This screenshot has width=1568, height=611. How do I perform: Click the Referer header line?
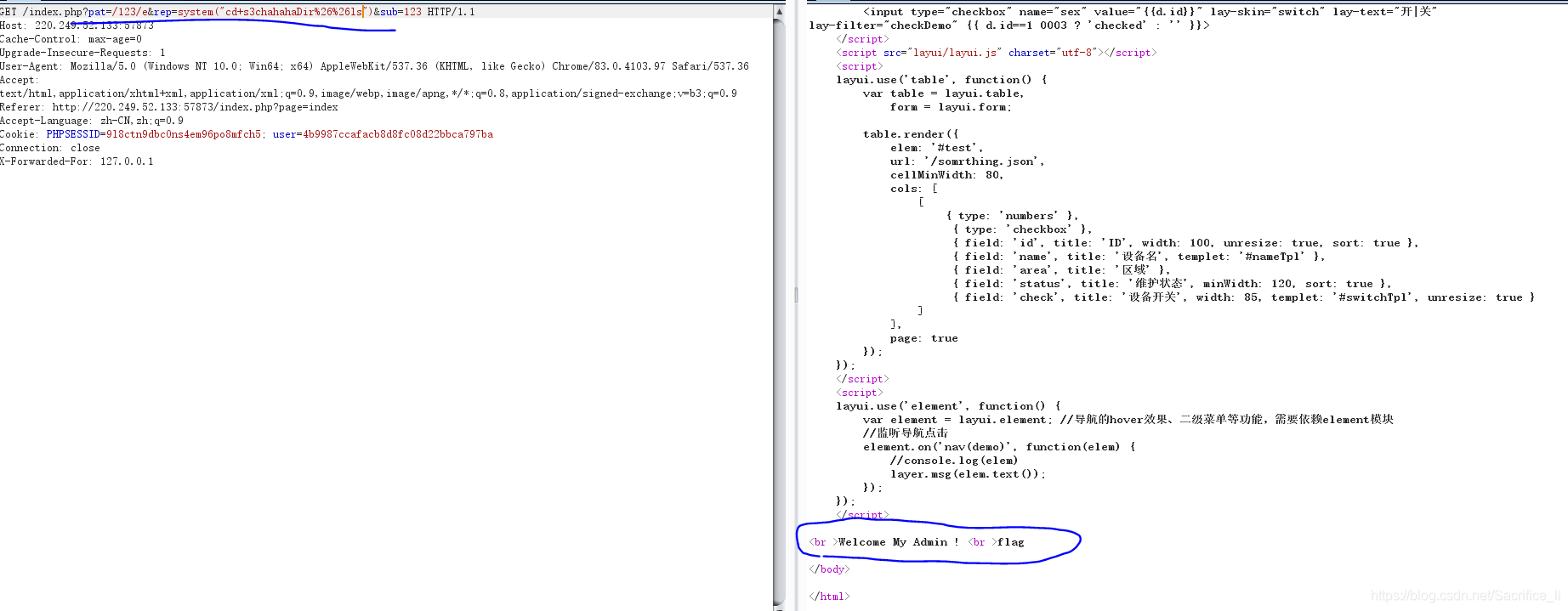[169, 107]
